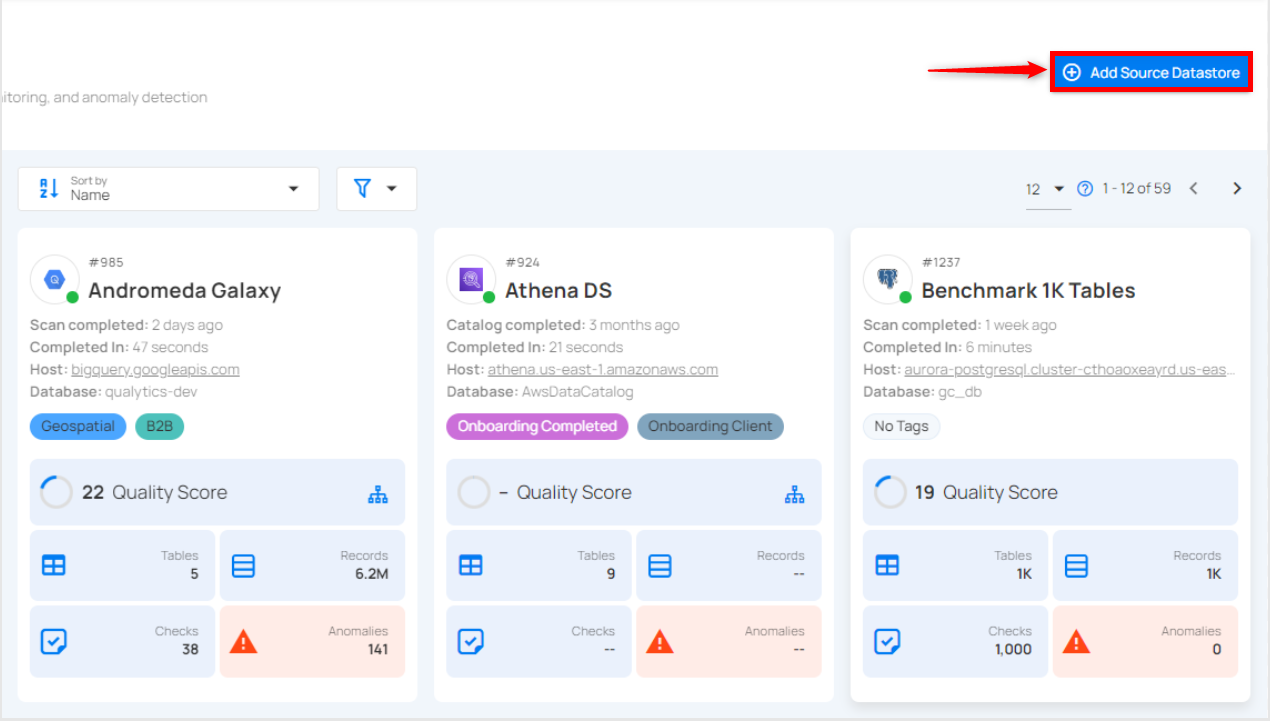
Task: Click the Records icon on Andromeda Galaxy card
Action: 243,565
